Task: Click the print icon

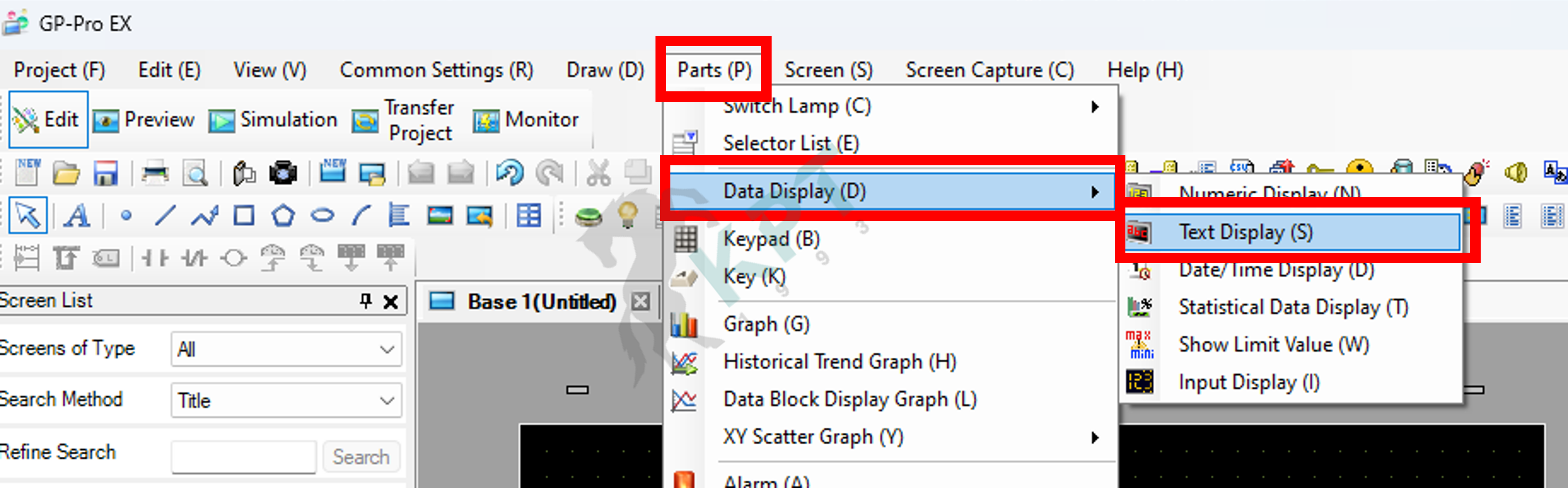Action: click(x=155, y=173)
